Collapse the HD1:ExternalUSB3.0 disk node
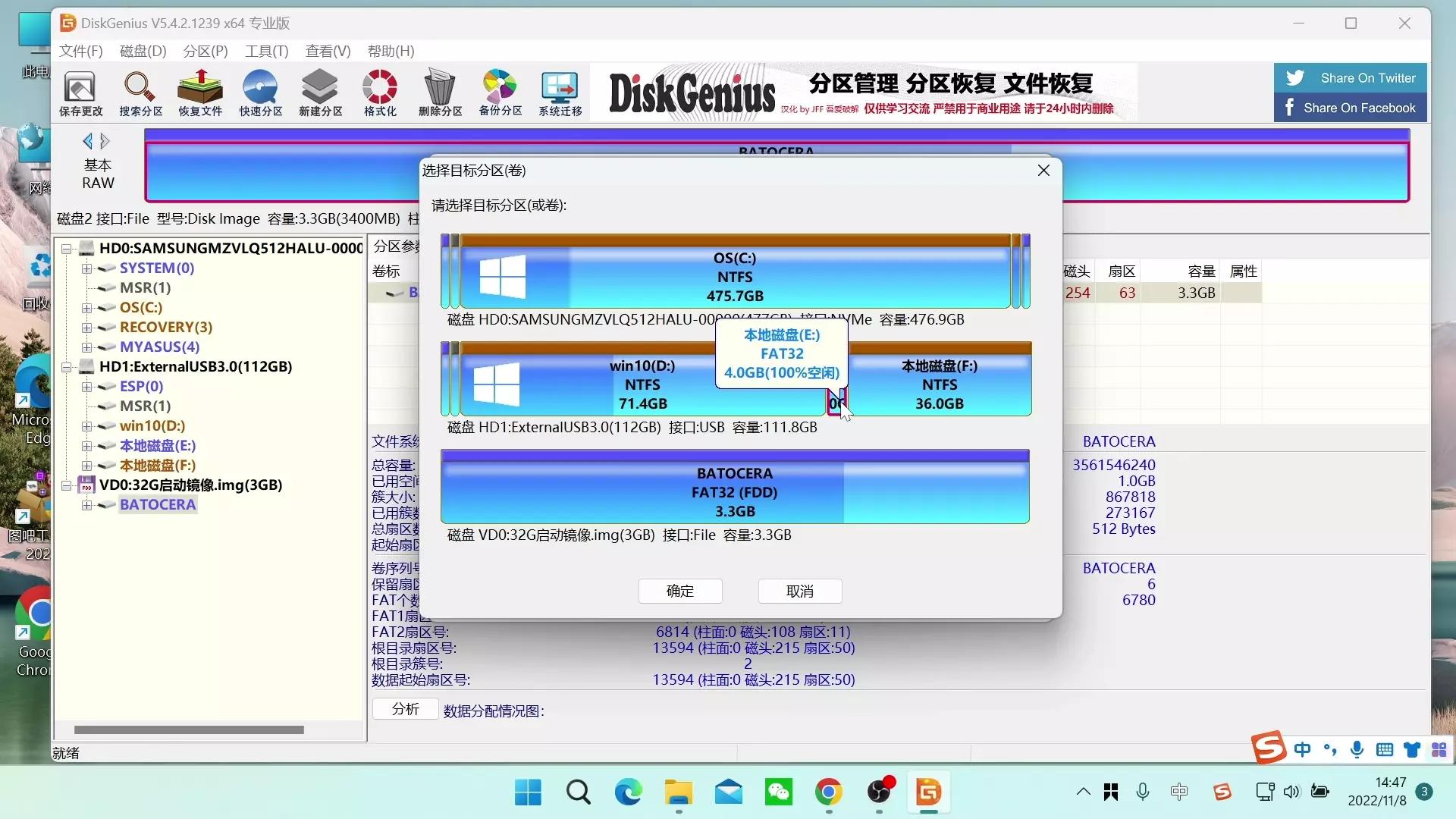Image resolution: width=1456 pixels, height=819 pixels. 67,366
